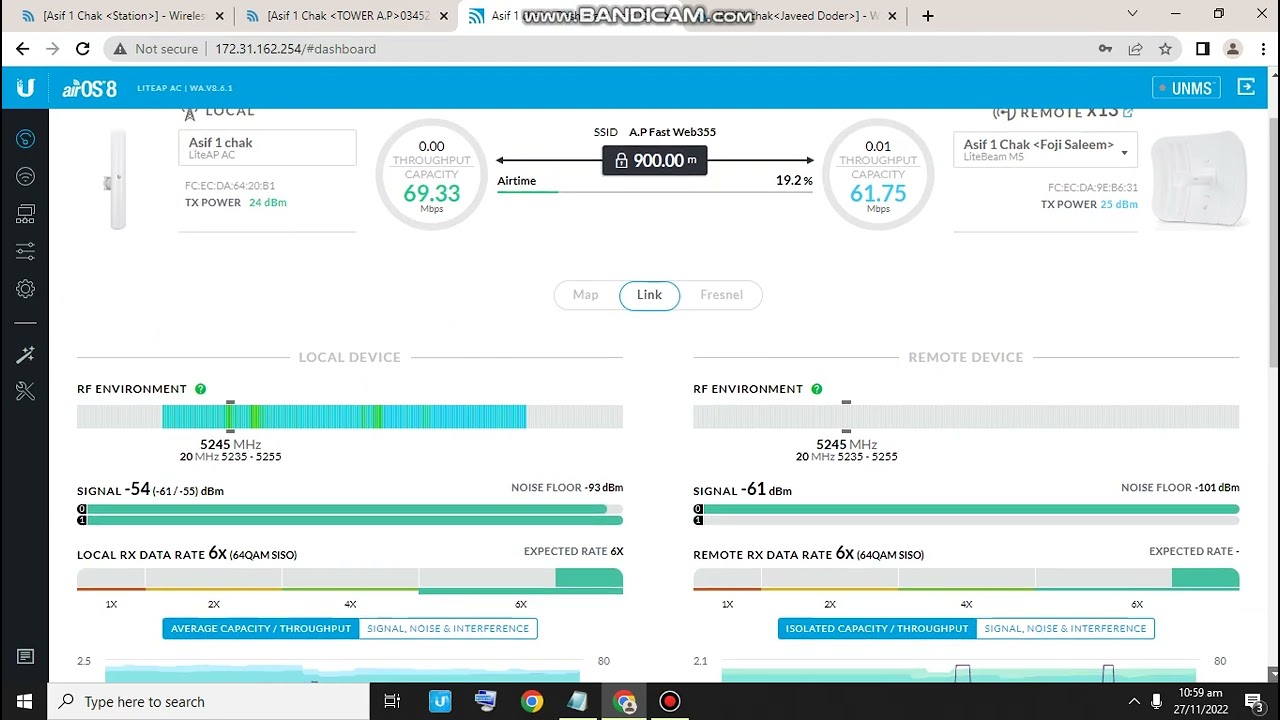1280x720 pixels.
Task: Select Isolated Capacity / Throughput for remote device
Action: coord(877,629)
